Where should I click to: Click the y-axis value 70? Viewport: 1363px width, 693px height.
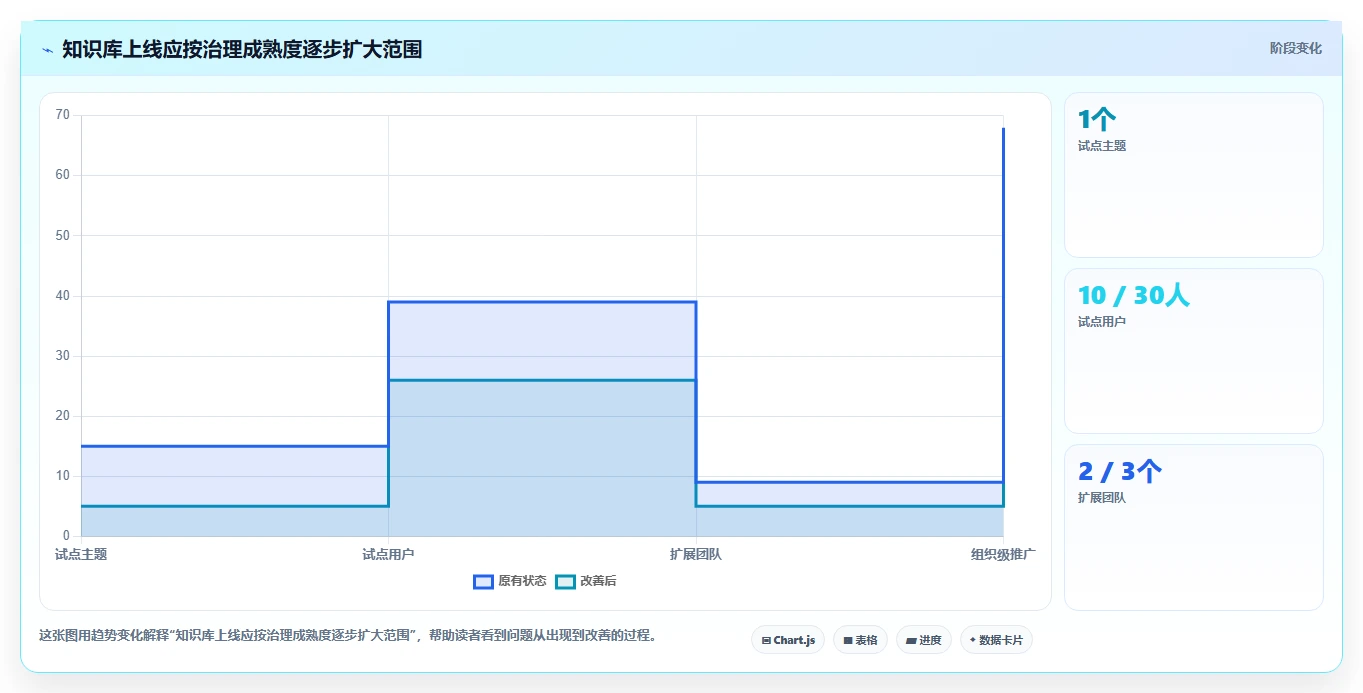(x=63, y=115)
